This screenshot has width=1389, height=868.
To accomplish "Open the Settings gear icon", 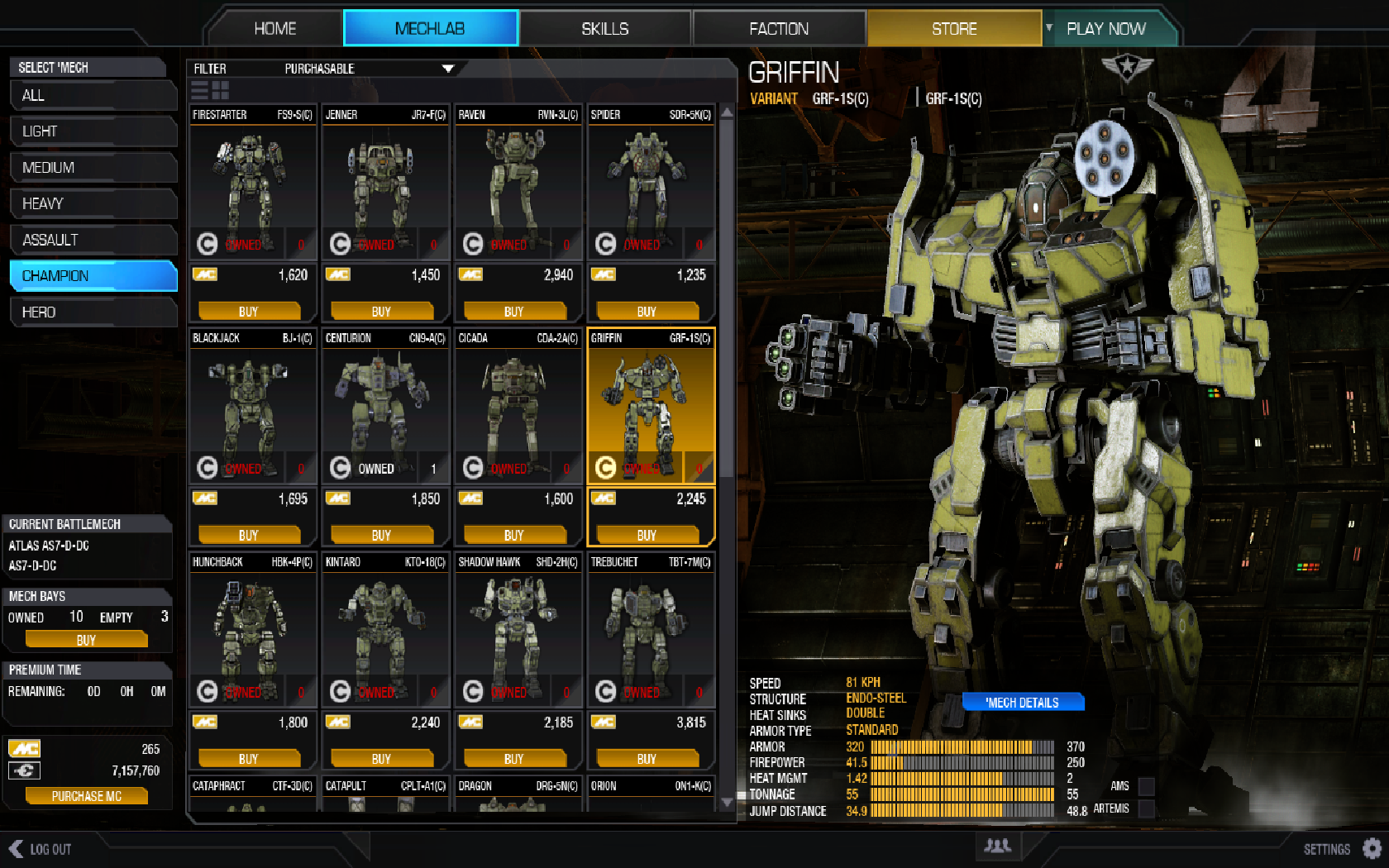I will click(1372, 848).
